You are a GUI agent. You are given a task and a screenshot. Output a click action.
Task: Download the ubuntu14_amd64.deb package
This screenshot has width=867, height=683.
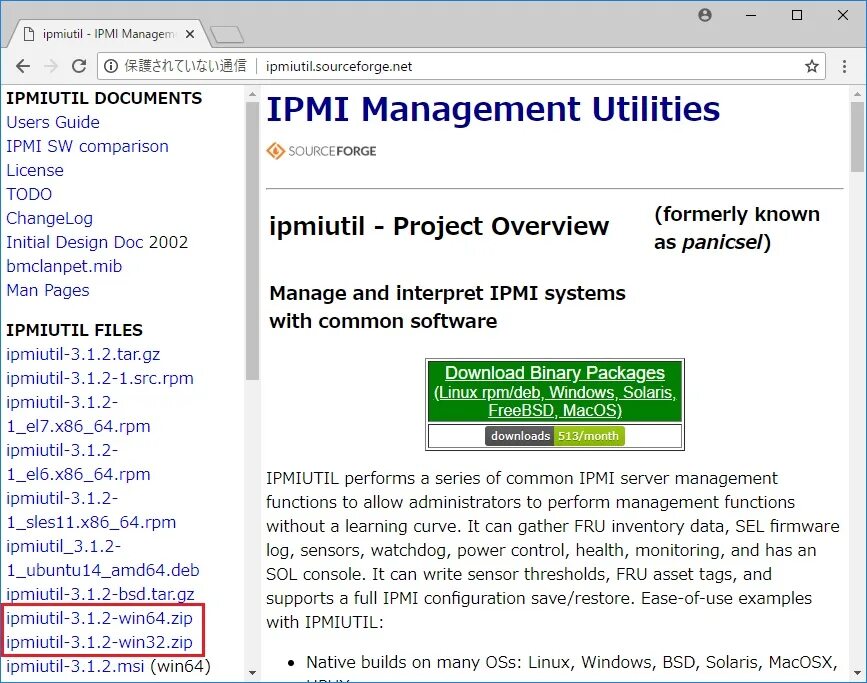[103, 558]
